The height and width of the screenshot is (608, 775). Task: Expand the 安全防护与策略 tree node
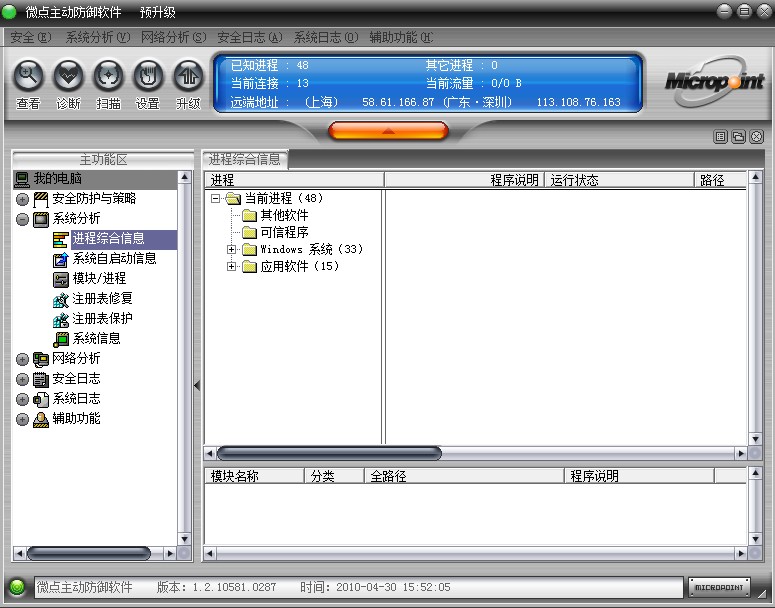tap(22, 199)
